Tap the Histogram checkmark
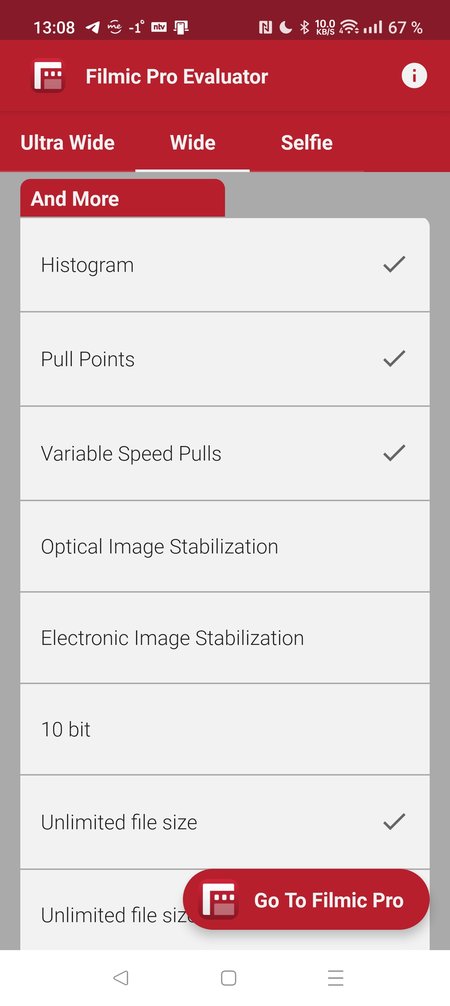This screenshot has height=1006, width=450. (x=394, y=264)
